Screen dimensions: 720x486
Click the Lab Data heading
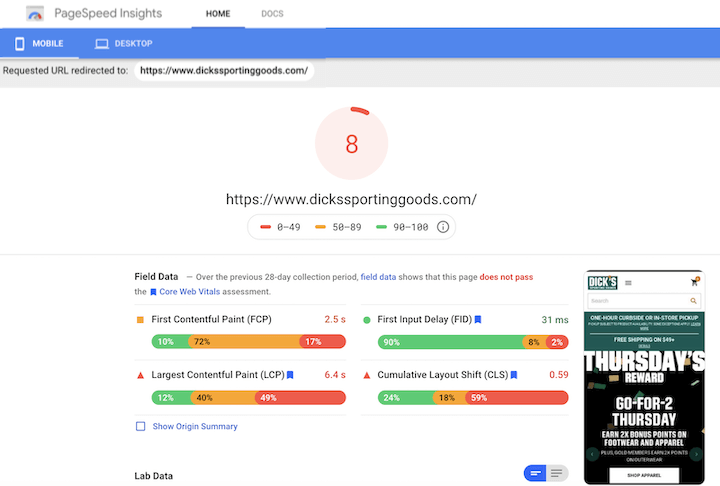pos(153,476)
